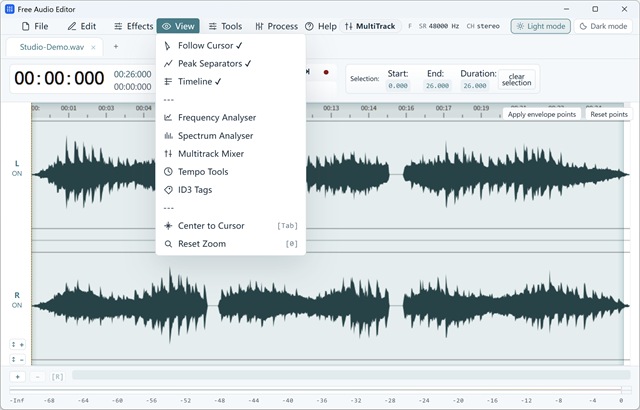640x410 pixels.
Task: Click the Frequency Analyser chart icon
Action: pyautogui.click(x=168, y=117)
